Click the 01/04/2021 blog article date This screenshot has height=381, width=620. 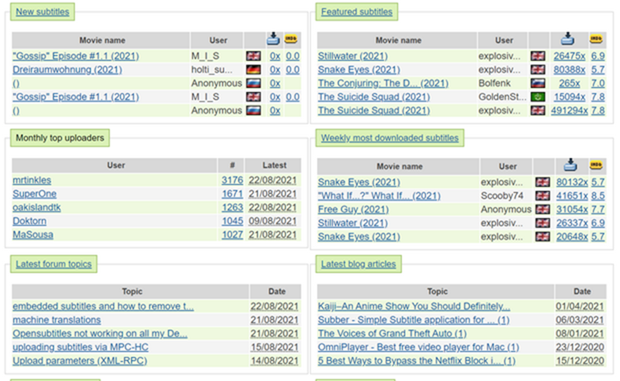point(580,306)
